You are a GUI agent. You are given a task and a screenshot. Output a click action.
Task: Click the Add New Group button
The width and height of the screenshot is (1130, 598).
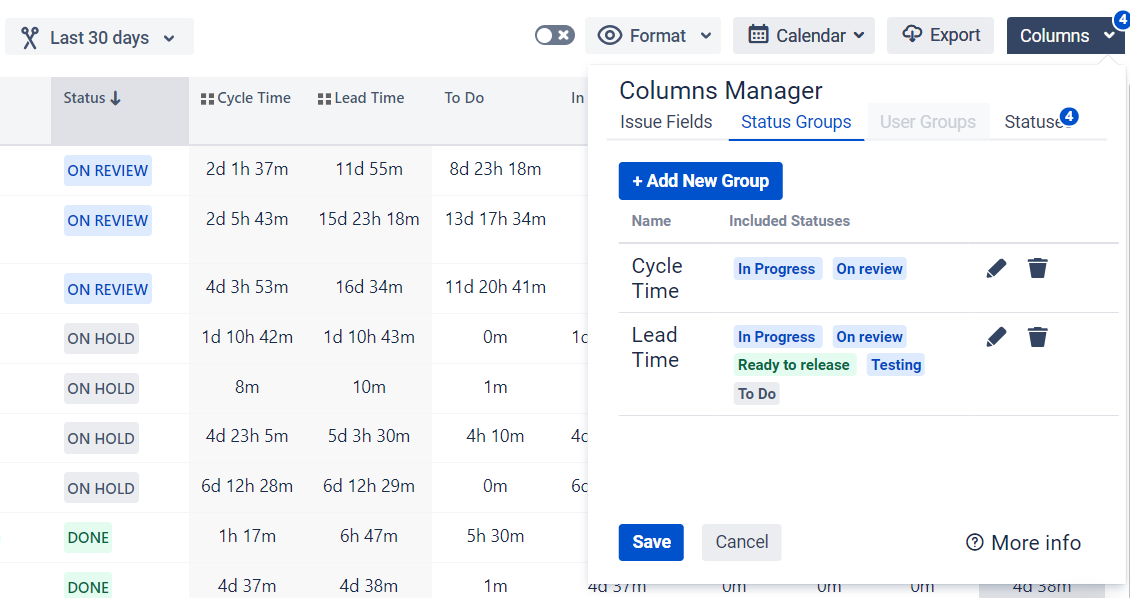(700, 181)
